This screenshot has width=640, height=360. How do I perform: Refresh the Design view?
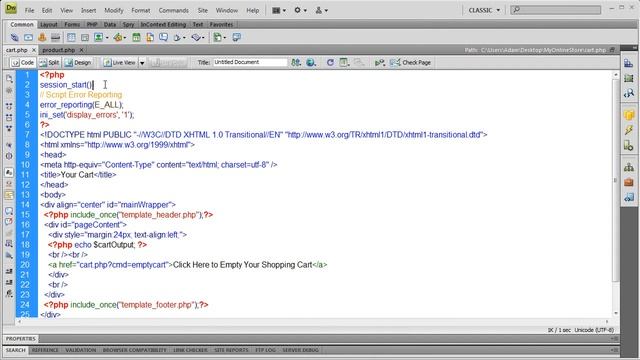click(330, 62)
